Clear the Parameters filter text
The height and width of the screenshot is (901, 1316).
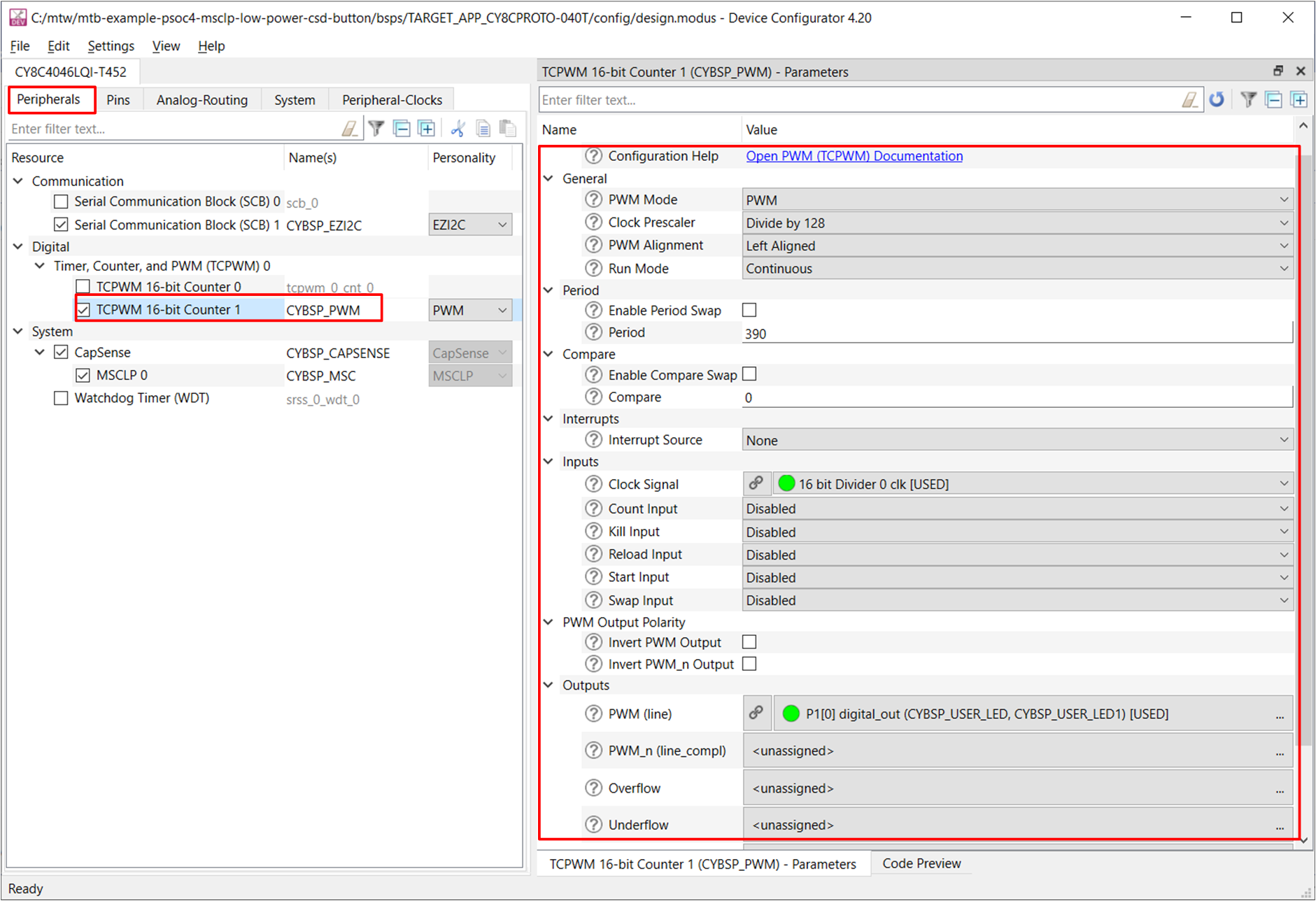point(1190,100)
